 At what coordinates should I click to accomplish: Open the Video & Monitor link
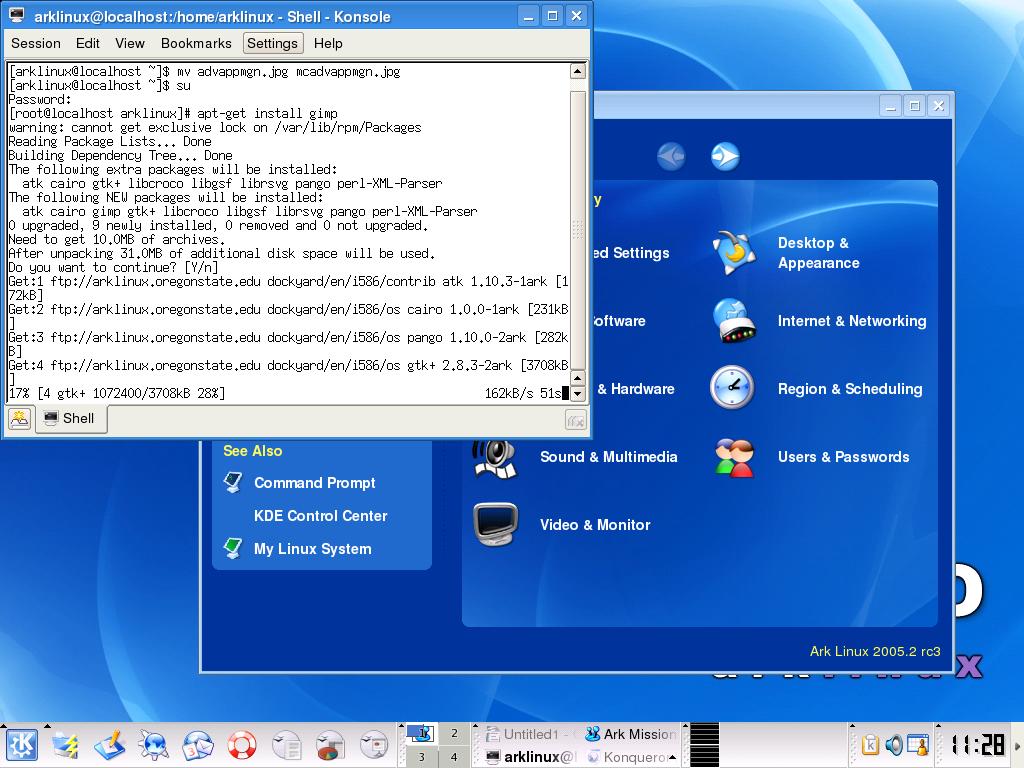(x=595, y=524)
